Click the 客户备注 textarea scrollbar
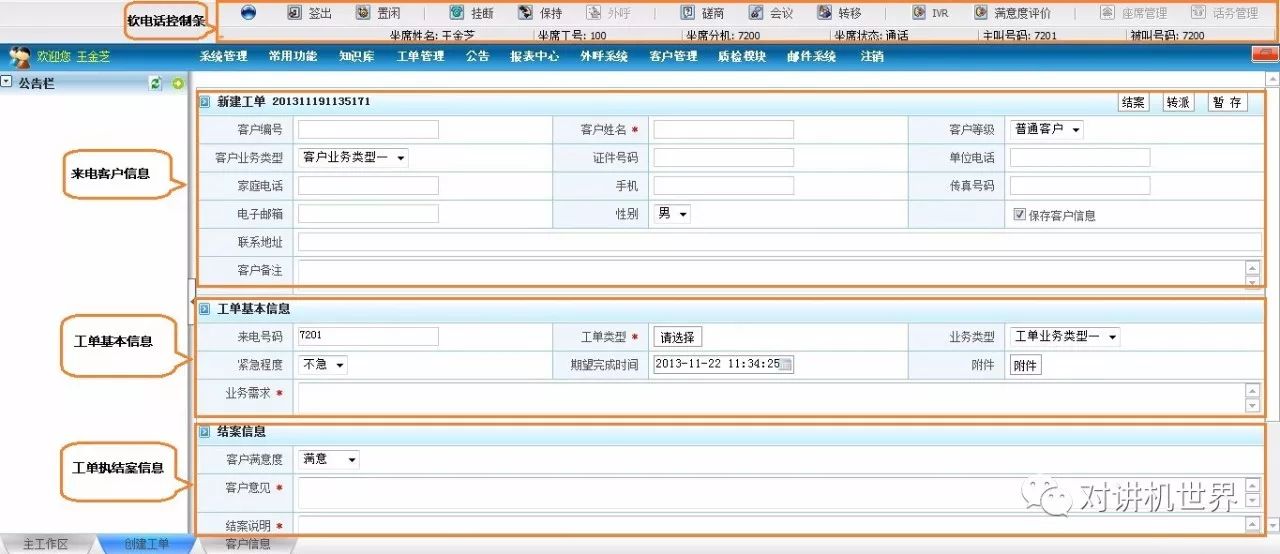The width and height of the screenshot is (1280, 554). click(x=1252, y=273)
